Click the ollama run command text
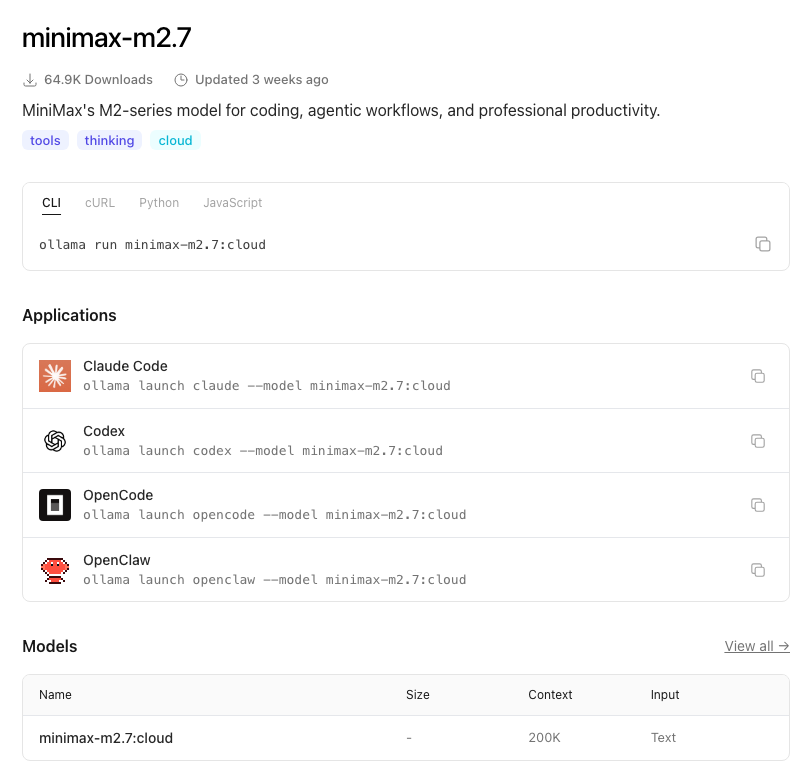Viewport: 810px width, 770px height. (x=152, y=244)
